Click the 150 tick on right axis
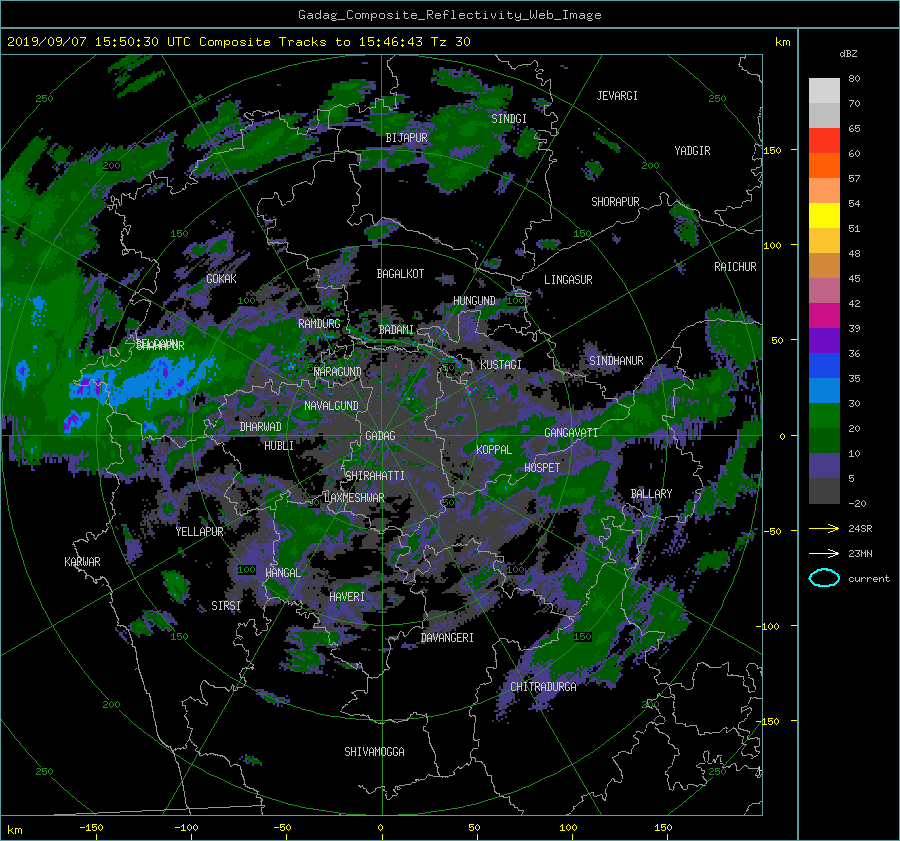Image resolution: width=900 pixels, height=841 pixels. pos(773,150)
